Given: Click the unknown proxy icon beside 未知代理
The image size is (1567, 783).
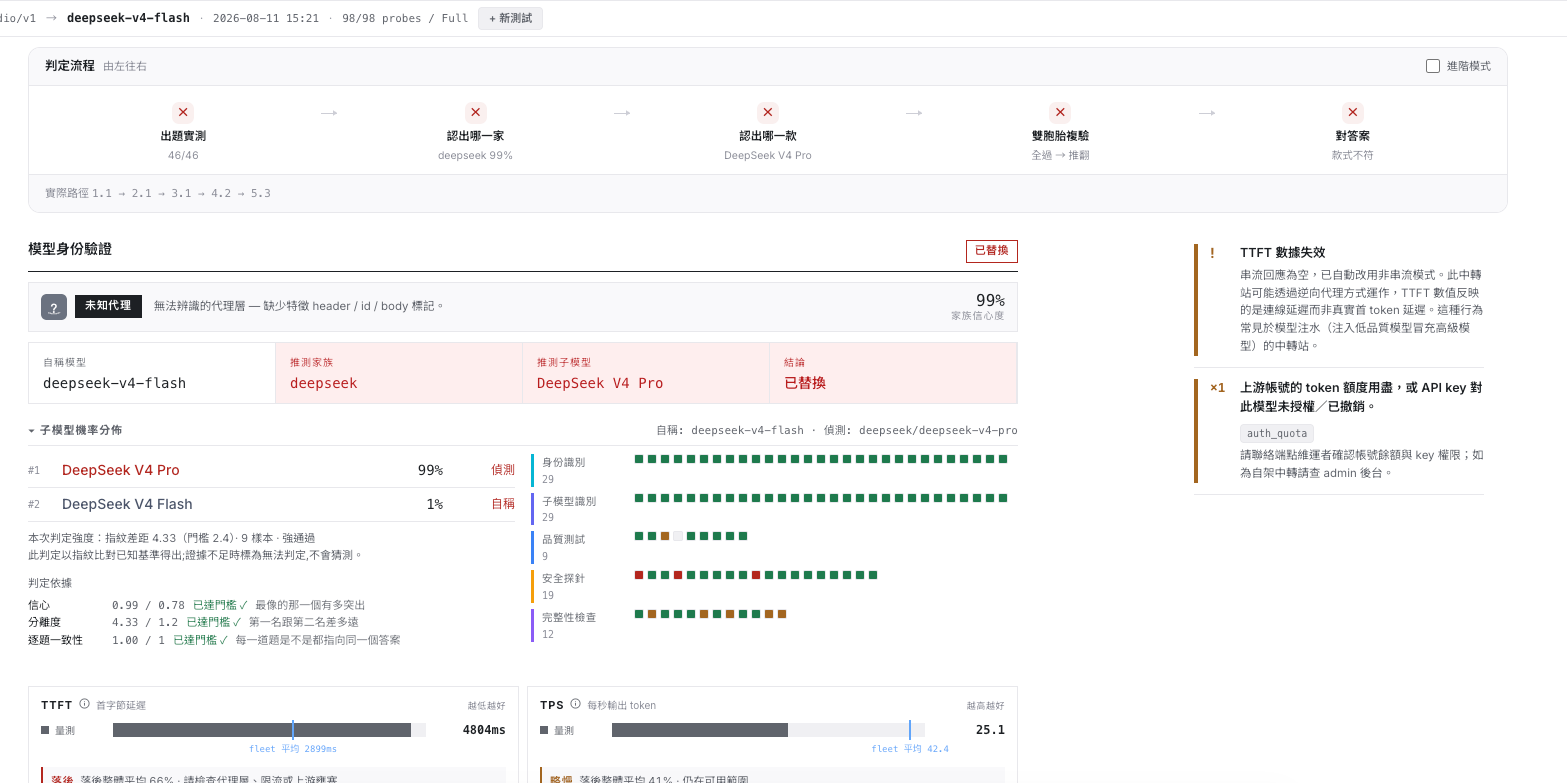Looking at the screenshot, I should tap(54, 307).
